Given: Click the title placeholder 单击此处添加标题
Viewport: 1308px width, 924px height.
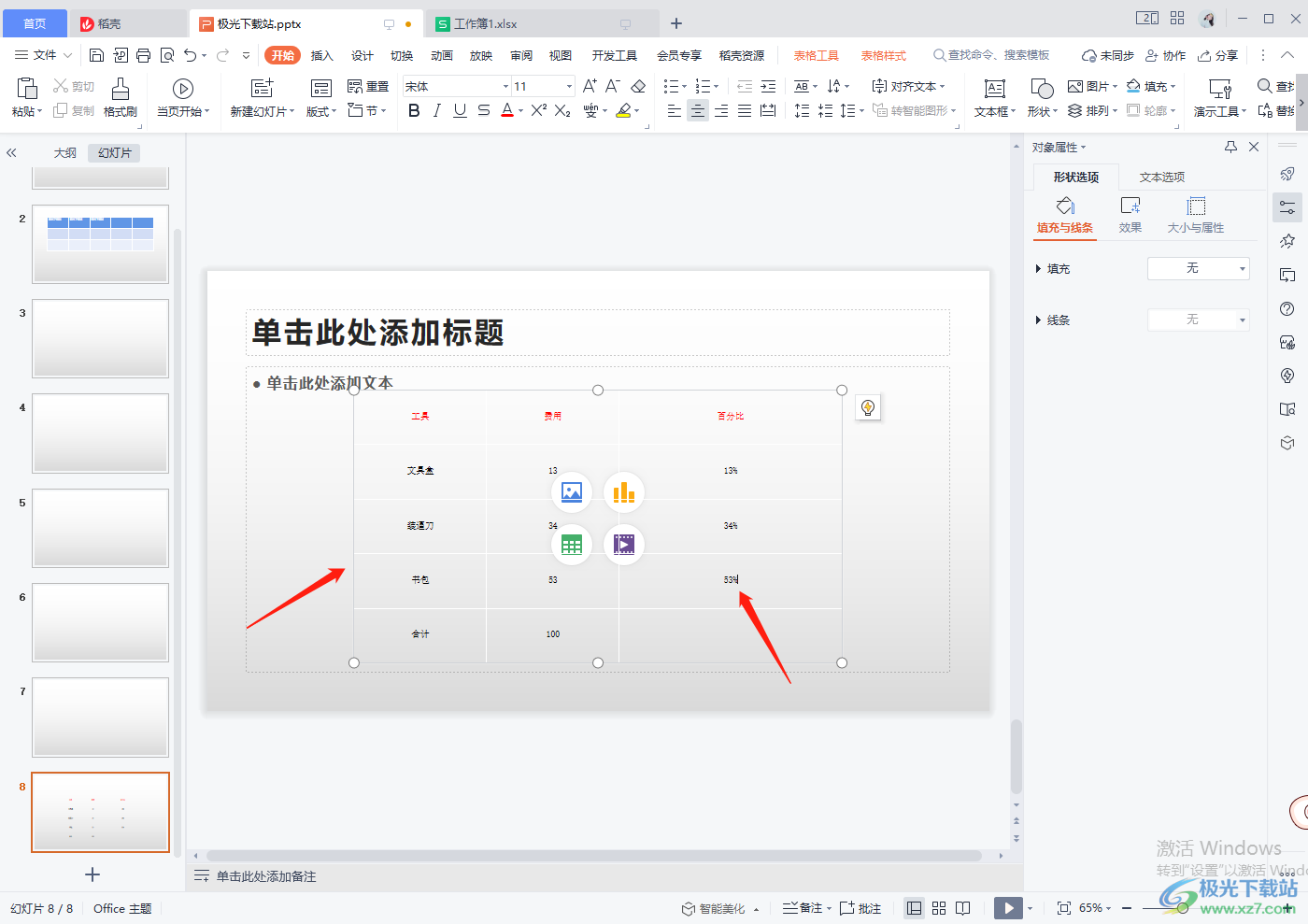Looking at the screenshot, I should 598,333.
